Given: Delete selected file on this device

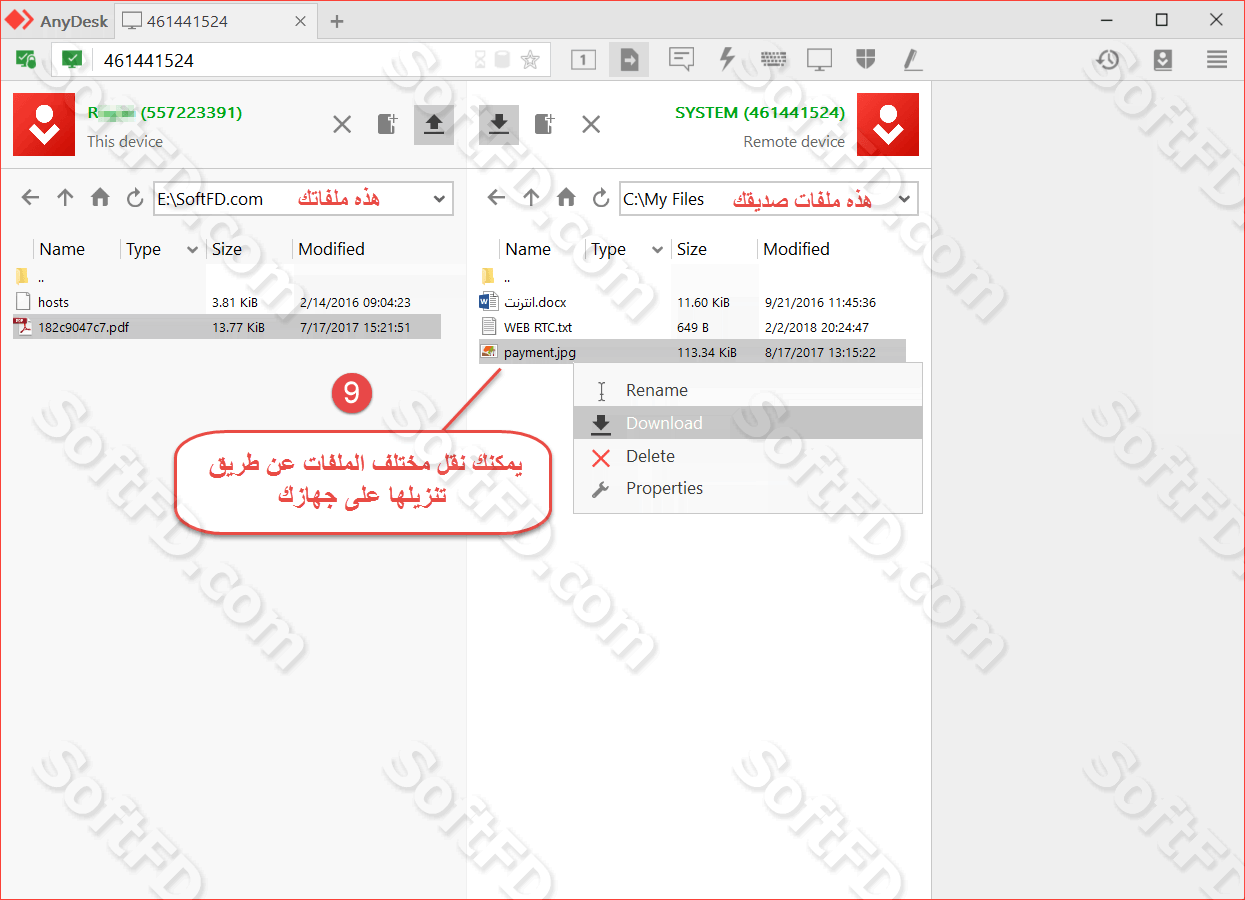Looking at the screenshot, I should pos(342,125).
